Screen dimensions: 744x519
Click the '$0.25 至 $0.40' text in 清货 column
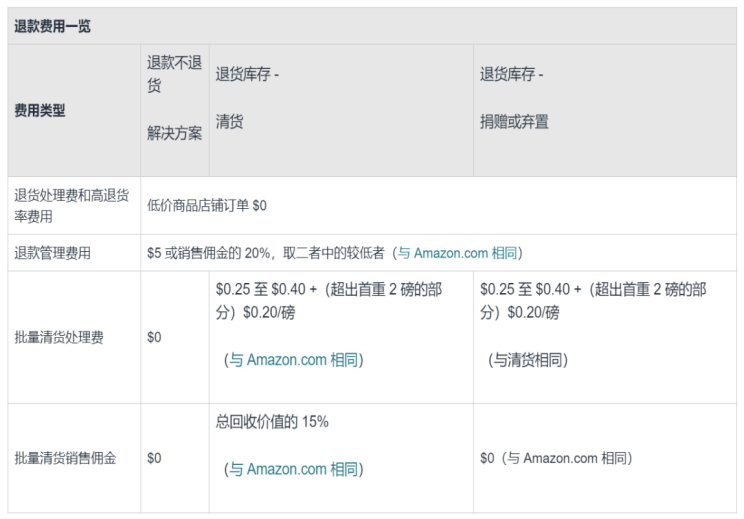(260, 289)
